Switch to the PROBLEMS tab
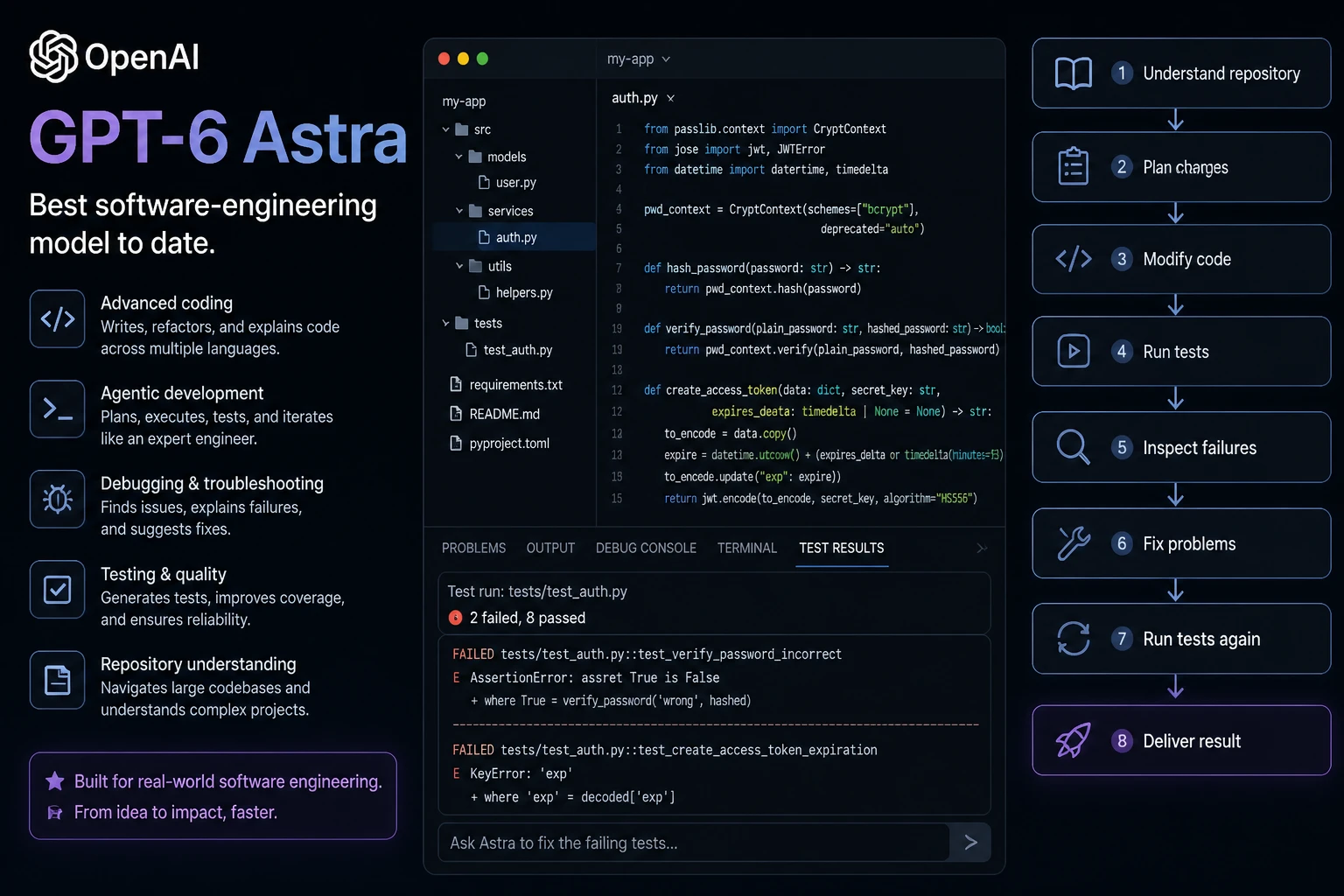 click(473, 548)
